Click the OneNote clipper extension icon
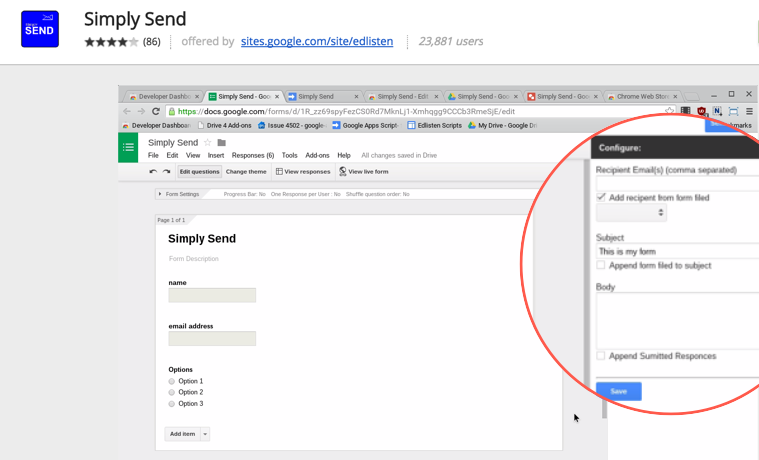The image size is (759, 460). 717,111
